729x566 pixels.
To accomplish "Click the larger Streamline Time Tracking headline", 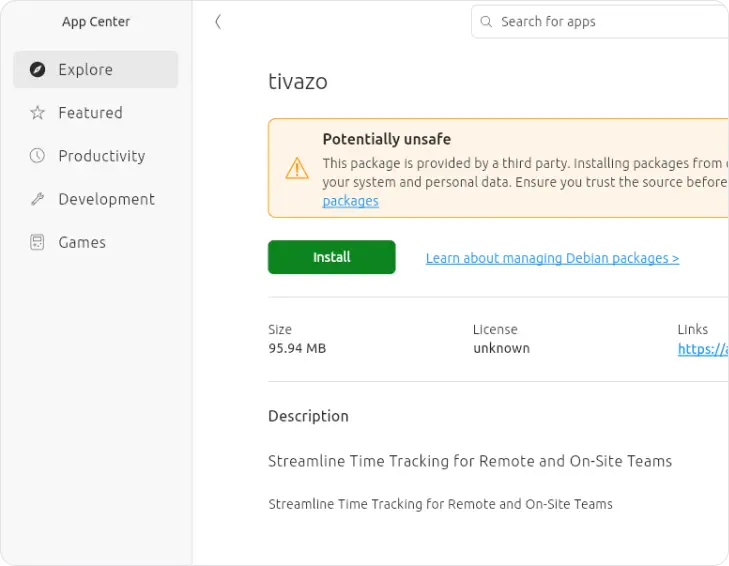I will tap(470, 461).
